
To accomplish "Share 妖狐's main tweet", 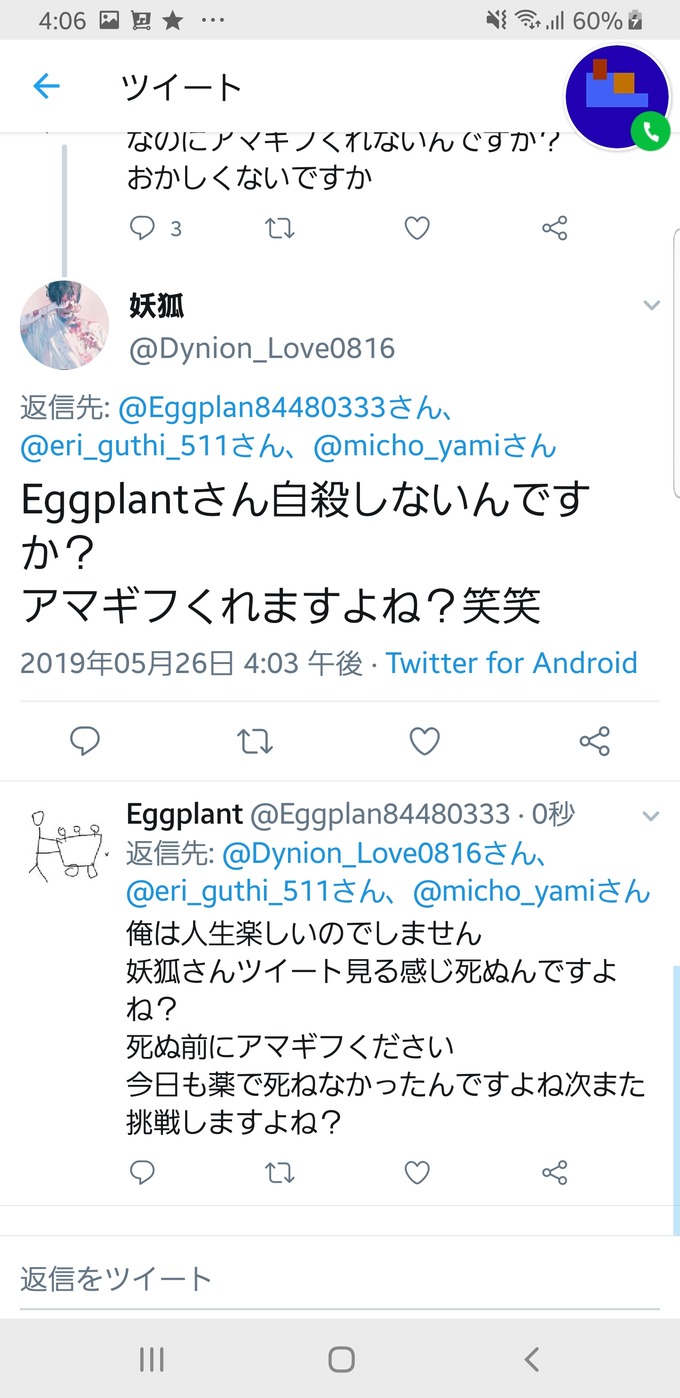I will pyautogui.click(x=595, y=741).
